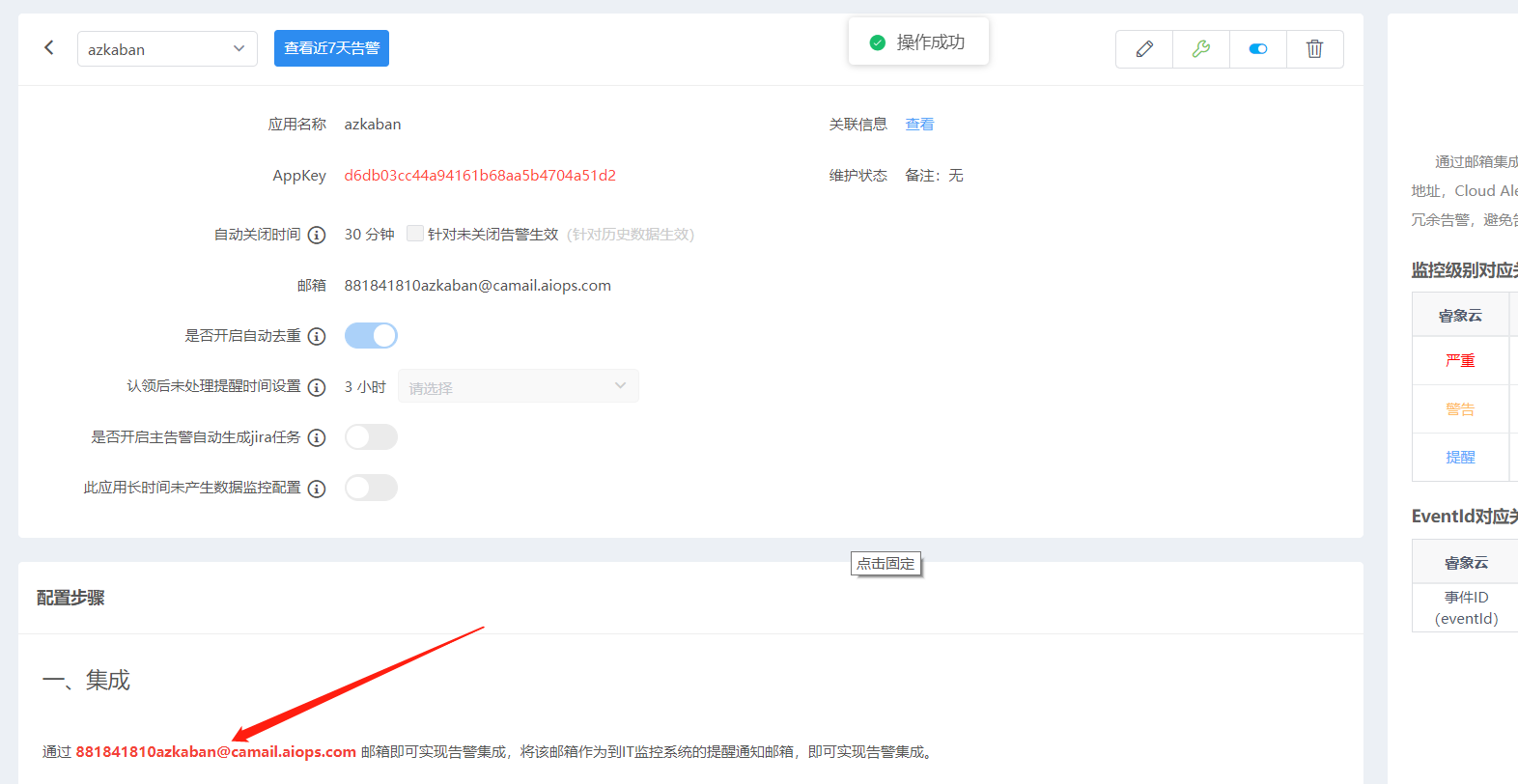Check 针对未关闭告警生效 checkbox
Image resolution: width=1518 pixels, height=784 pixels.
[415, 234]
